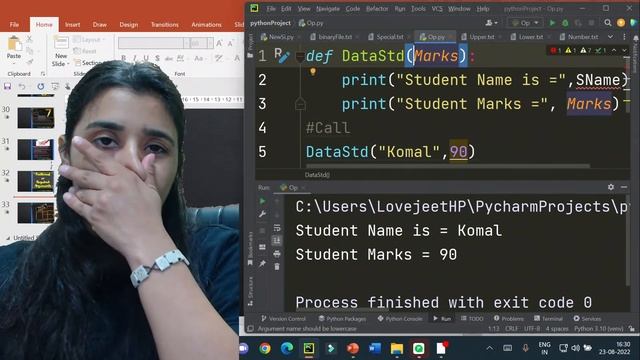Open Run panel settings gear
640x360 pixels.
click(x=611, y=187)
